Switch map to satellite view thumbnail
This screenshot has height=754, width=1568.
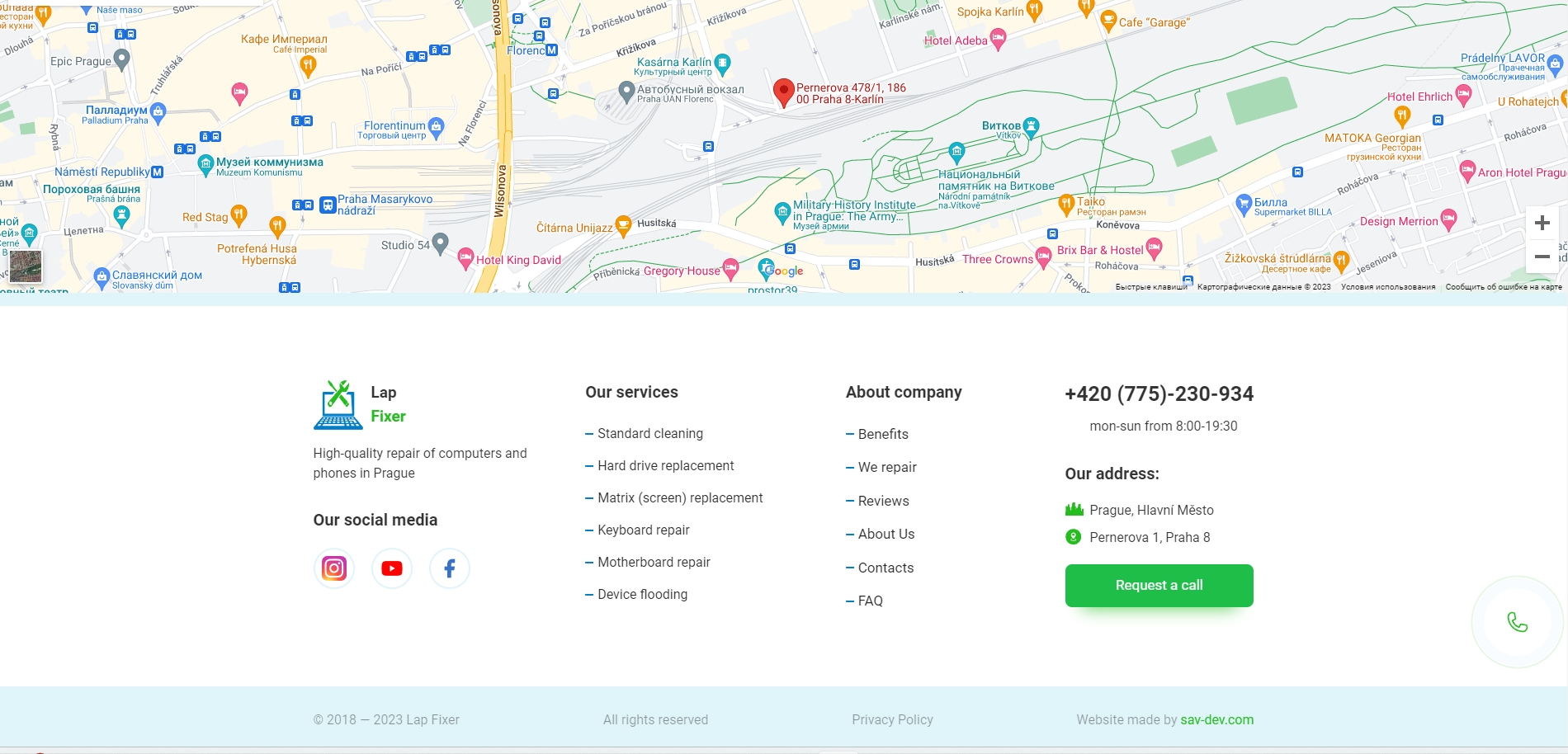pyautogui.click(x=26, y=266)
